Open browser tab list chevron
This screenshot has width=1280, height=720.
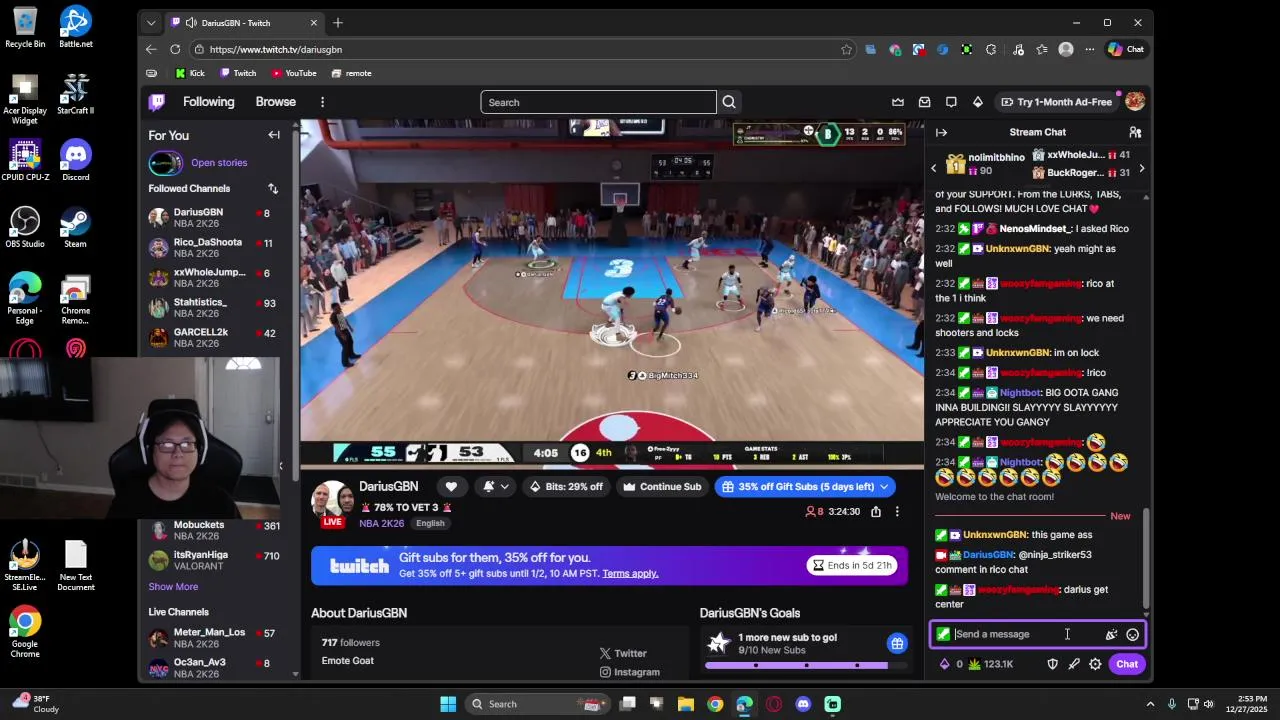150,22
